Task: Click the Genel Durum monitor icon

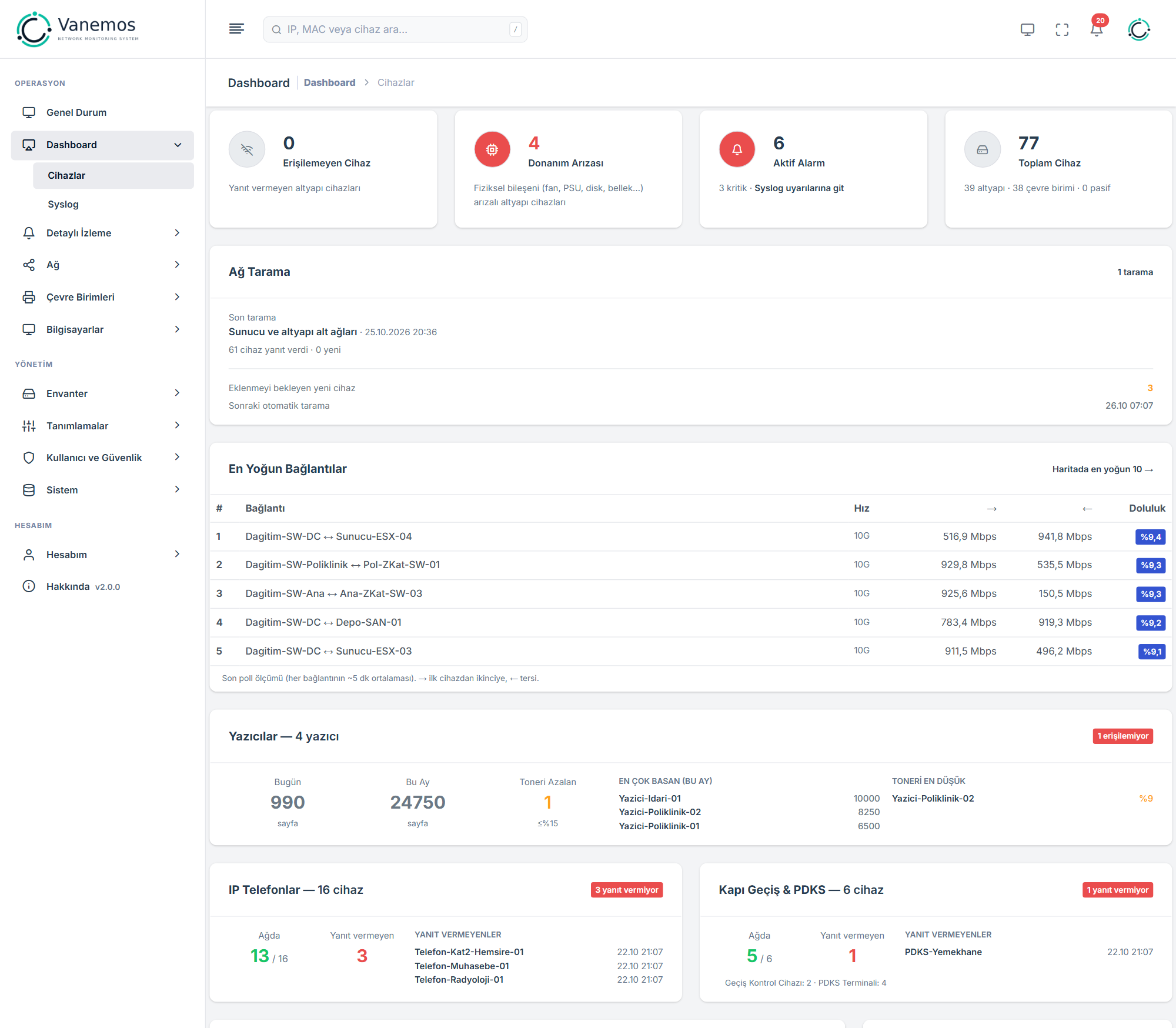Action: click(x=29, y=112)
